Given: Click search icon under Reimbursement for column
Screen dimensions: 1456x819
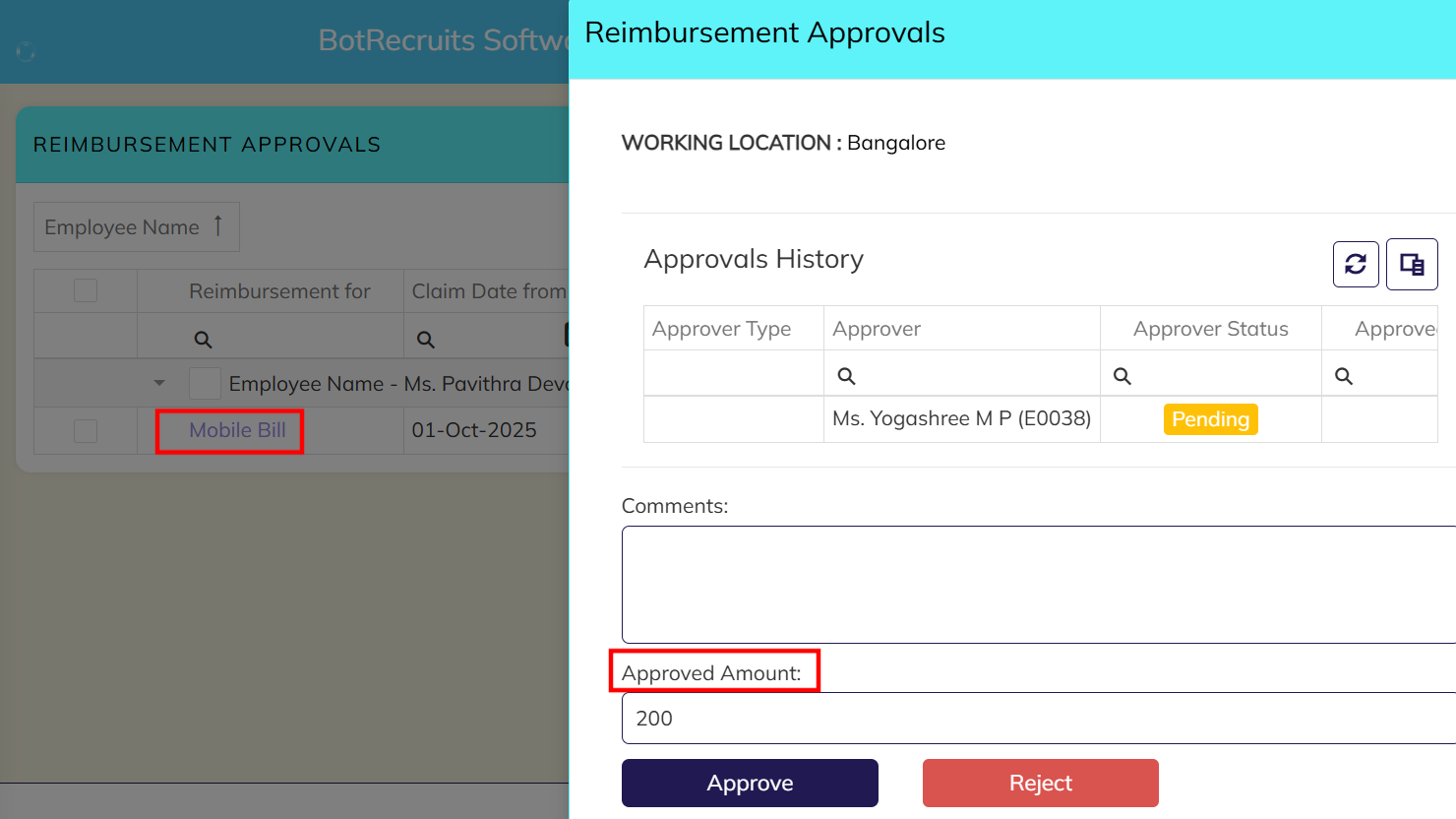Looking at the screenshot, I should 203,340.
